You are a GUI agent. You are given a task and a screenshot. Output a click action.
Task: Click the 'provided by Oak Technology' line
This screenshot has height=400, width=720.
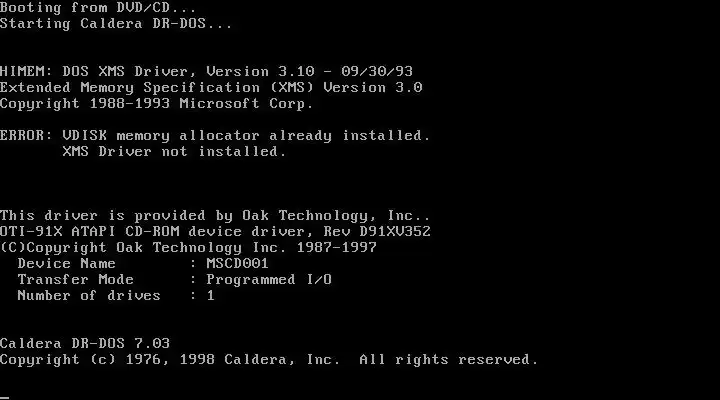click(x=215, y=216)
